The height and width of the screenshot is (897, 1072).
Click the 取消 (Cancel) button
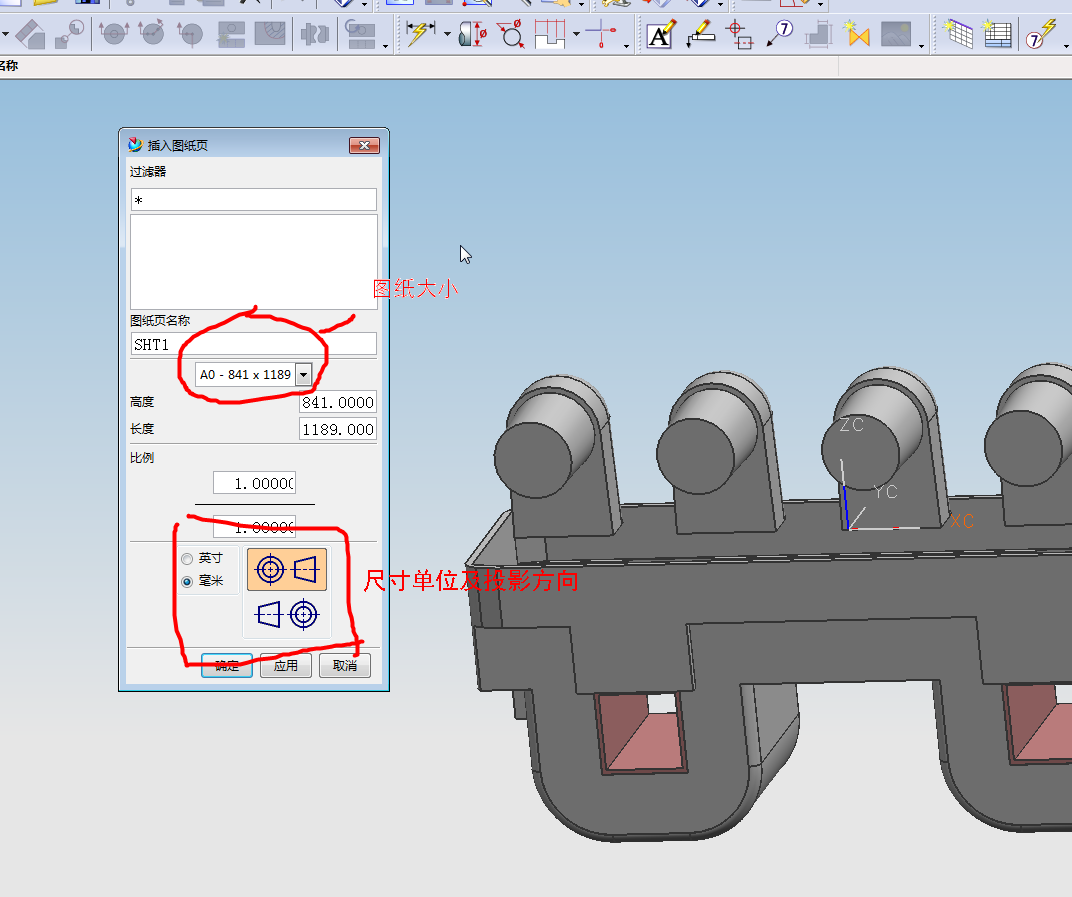345,665
